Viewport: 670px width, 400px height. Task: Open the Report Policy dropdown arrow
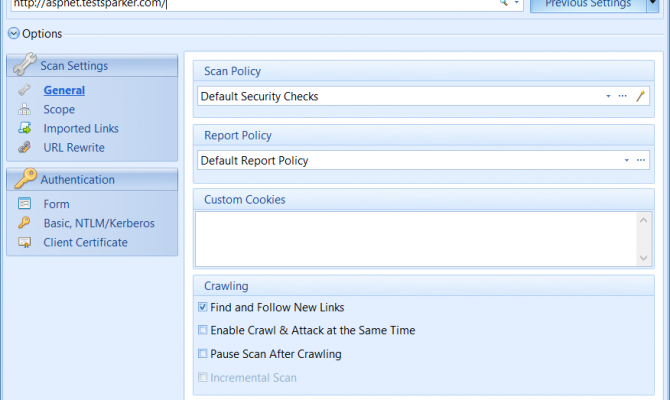pyautogui.click(x=626, y=160)
